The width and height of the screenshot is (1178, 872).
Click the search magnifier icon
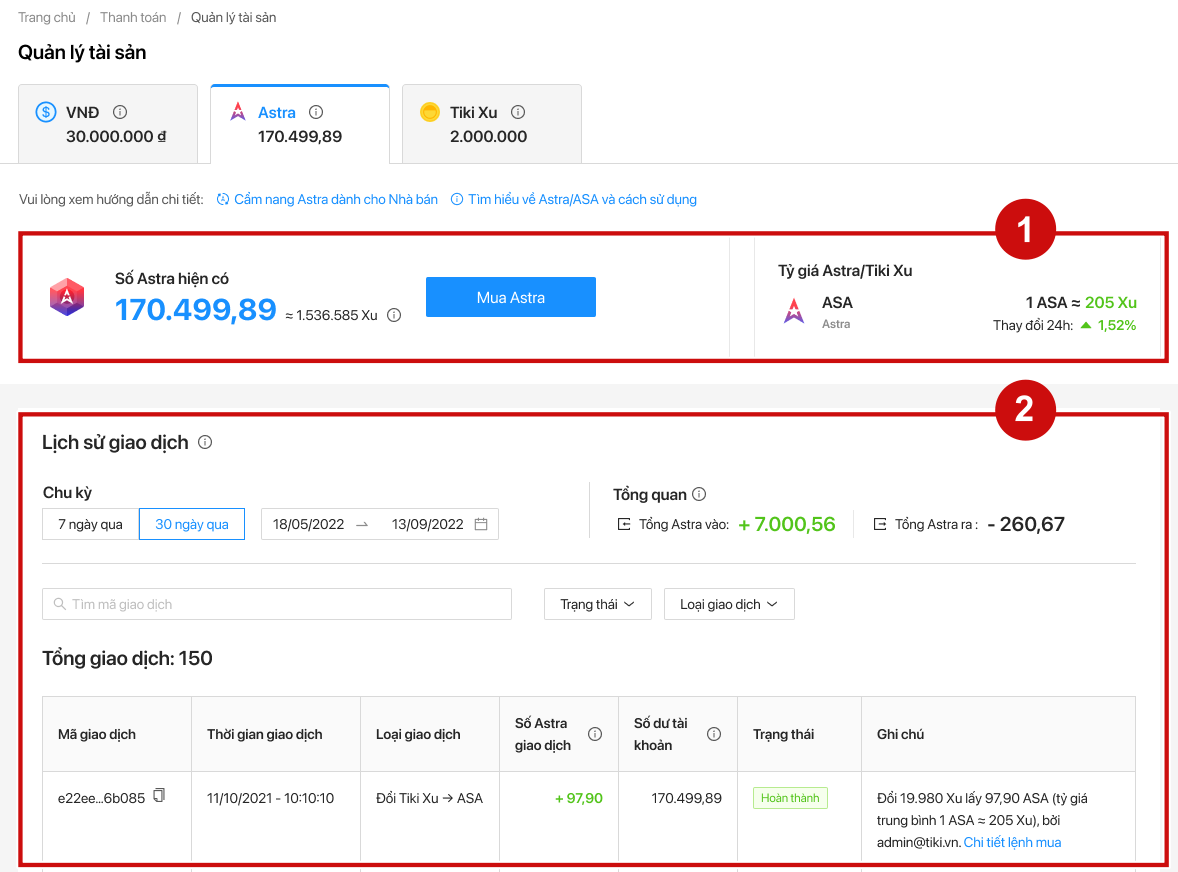tap(59, 604)
